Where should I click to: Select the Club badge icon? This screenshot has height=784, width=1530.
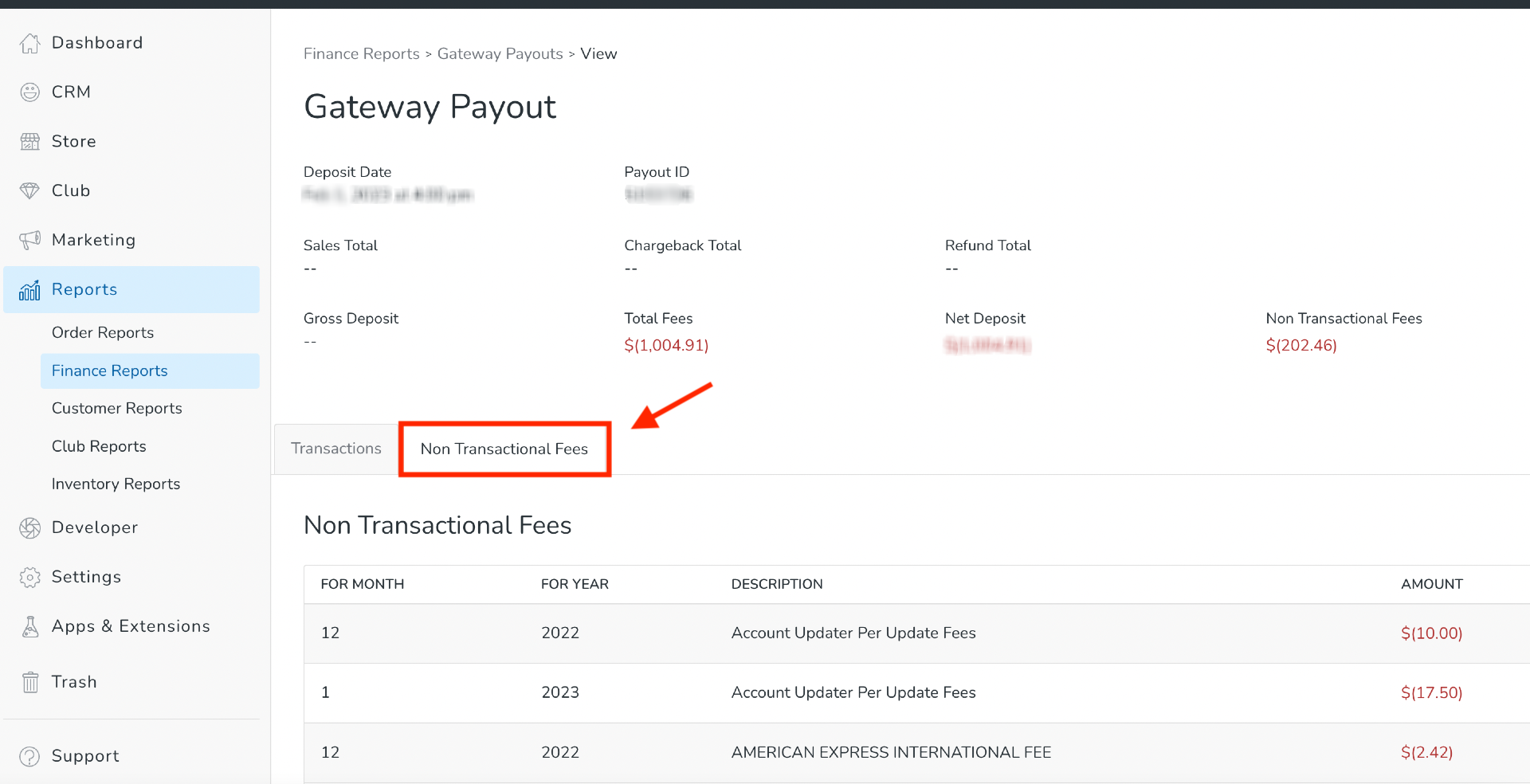[x=30, y=190]
